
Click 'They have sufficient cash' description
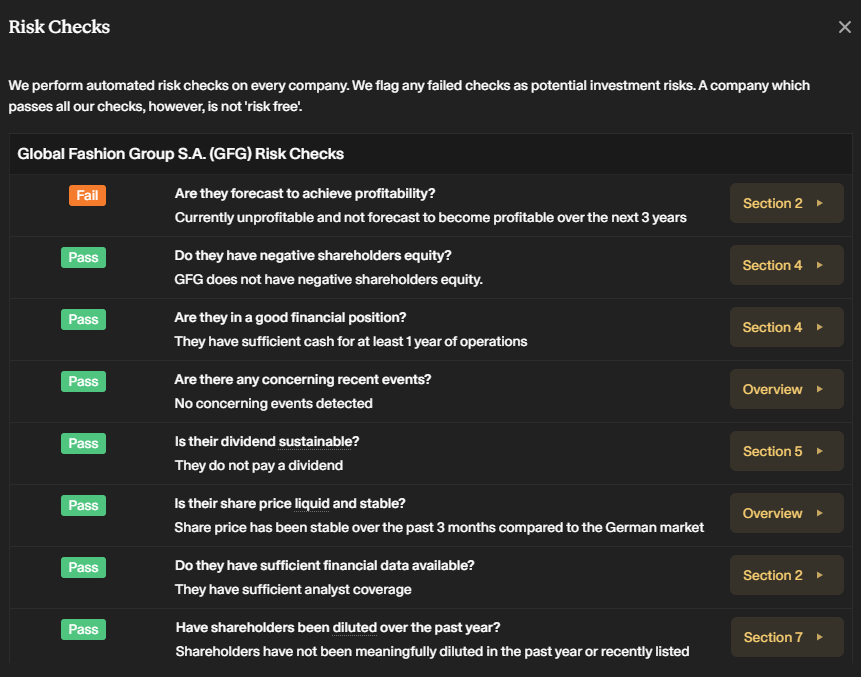(351, 342)
